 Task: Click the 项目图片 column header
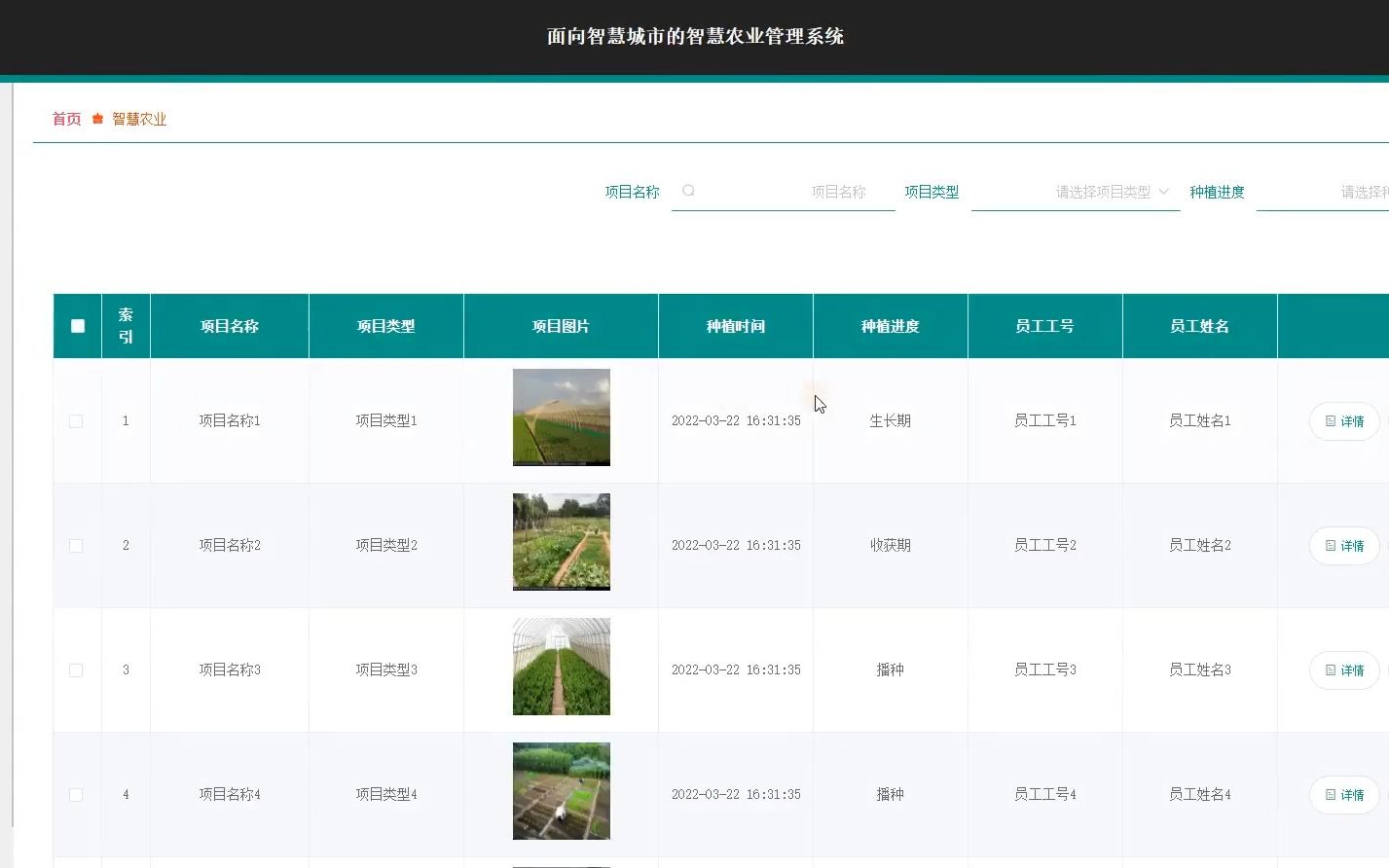(562, 326)
